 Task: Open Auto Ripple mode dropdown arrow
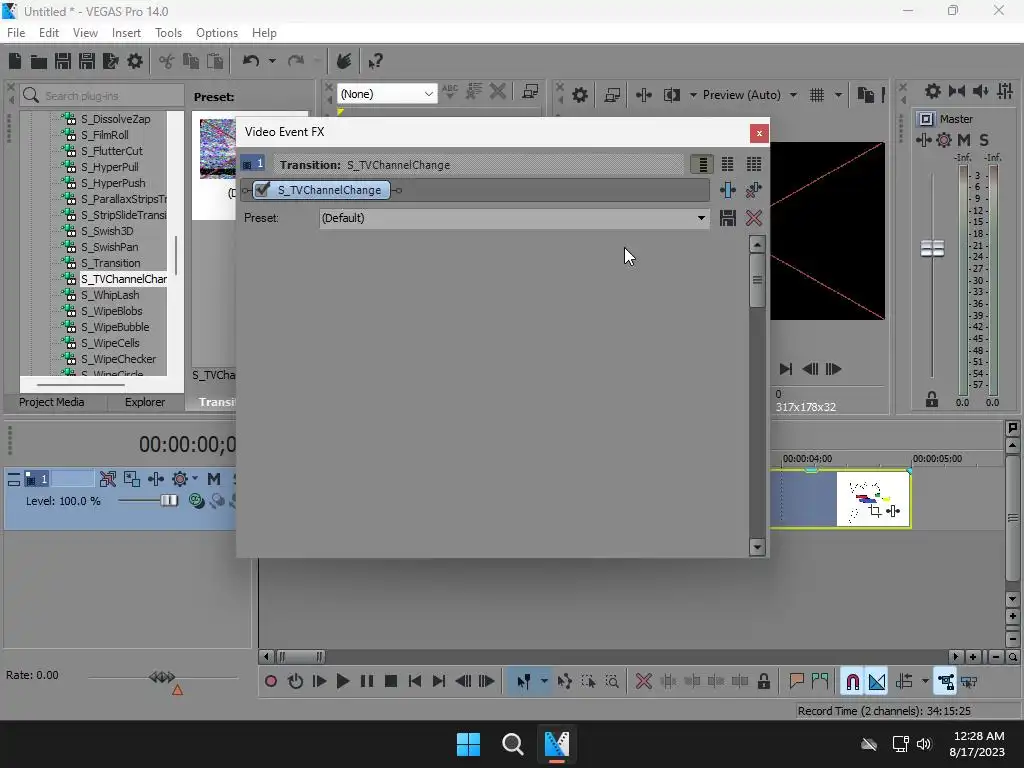click(925, 682)
